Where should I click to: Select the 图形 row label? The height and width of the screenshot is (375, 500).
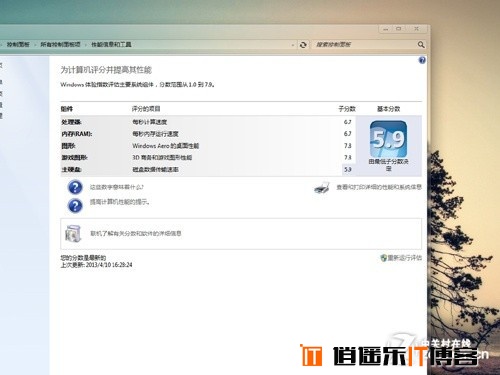pyautogui.click(x=68, y=146)
